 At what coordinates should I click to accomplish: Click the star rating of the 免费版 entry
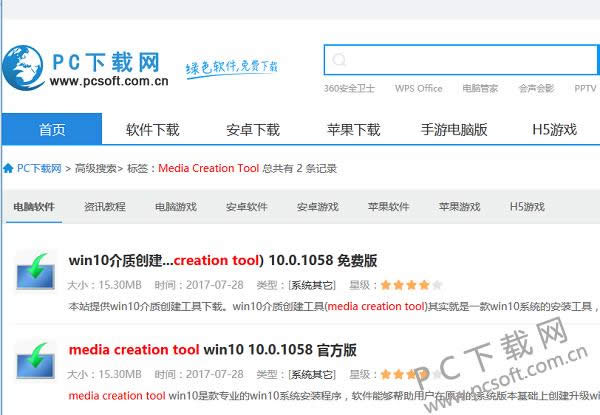point(412,285)
